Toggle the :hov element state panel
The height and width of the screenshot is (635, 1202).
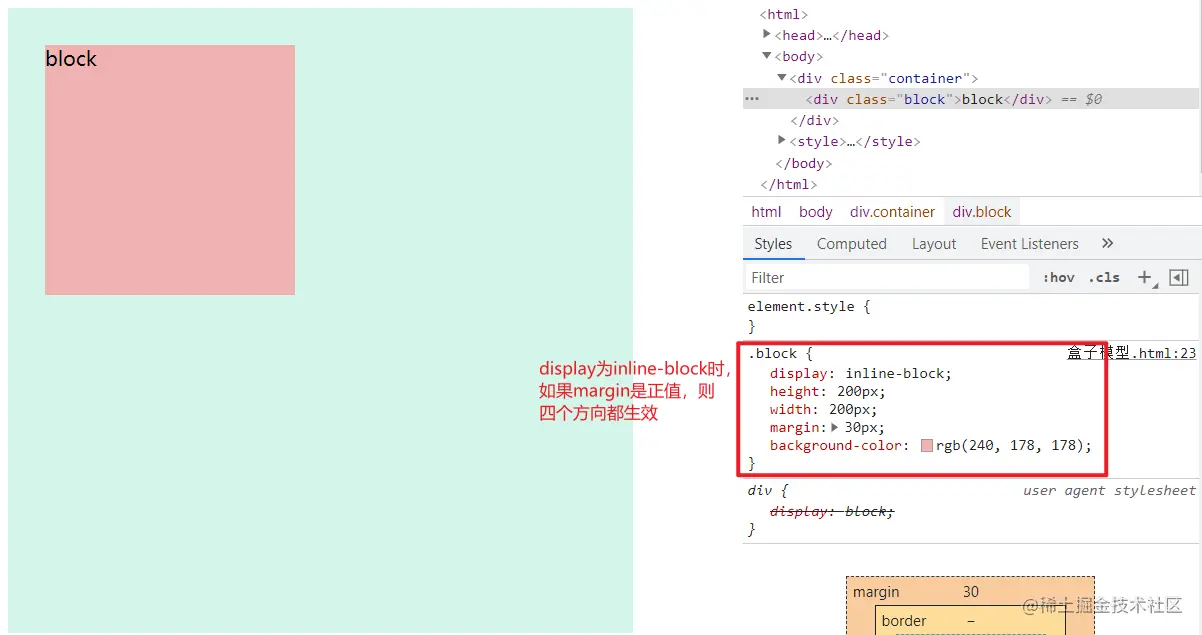tap(1058, 277)
